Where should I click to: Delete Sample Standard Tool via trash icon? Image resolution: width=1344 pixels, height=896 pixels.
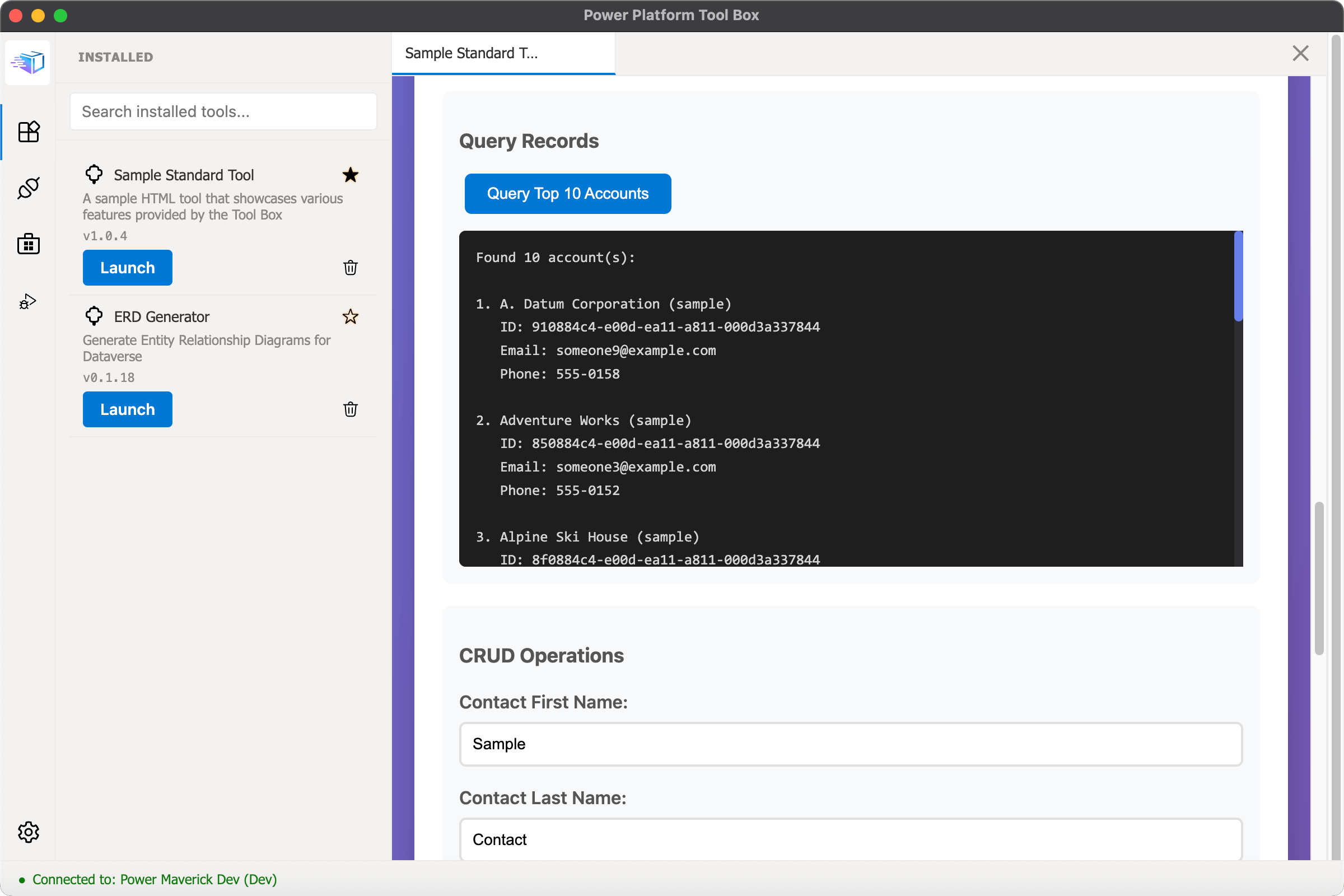[x=351, y=268]
